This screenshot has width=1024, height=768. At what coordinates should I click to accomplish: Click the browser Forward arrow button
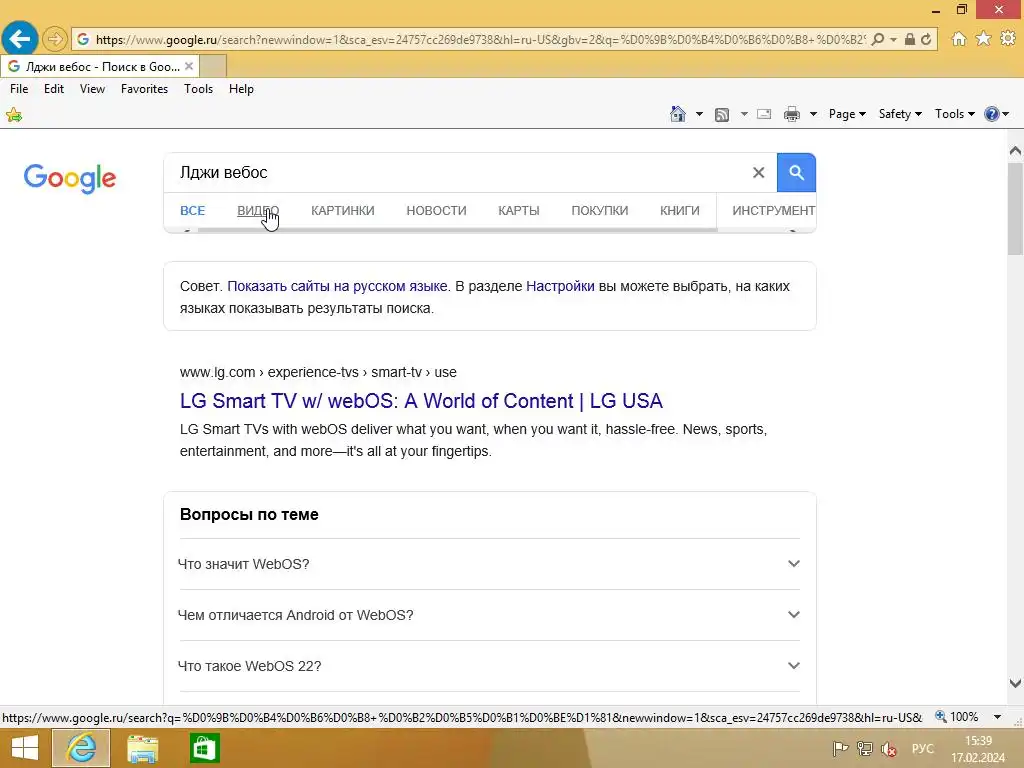[55, 39]
